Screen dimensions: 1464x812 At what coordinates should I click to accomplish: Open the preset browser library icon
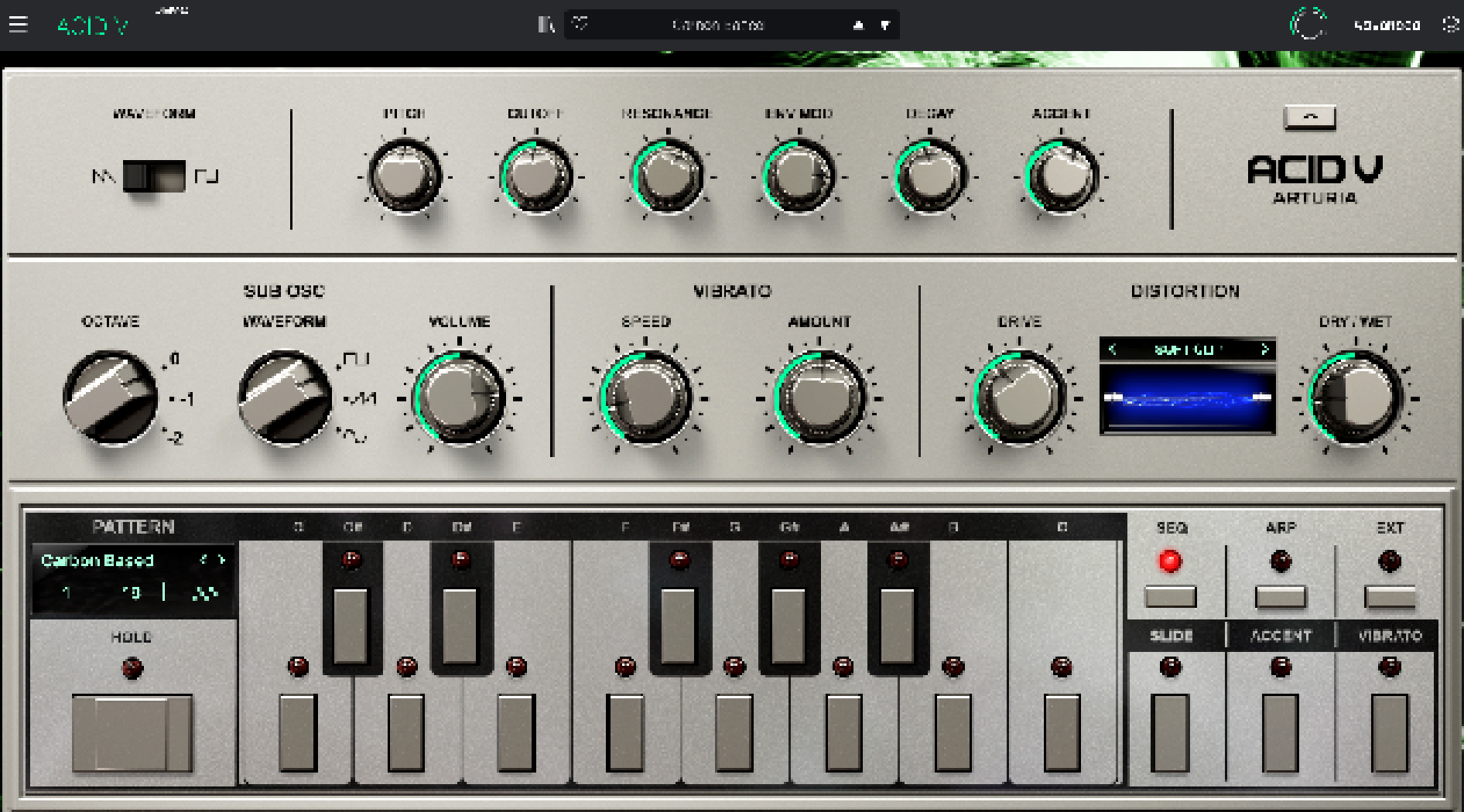[546, 25]
